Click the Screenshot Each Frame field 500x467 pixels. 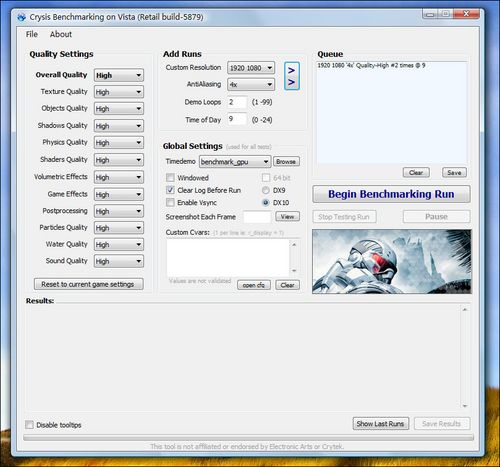[257, 217]
